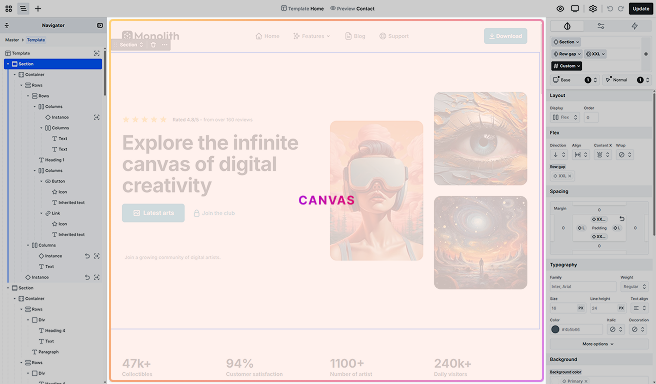Screen dimensions: 656x384
Task: Open the Preview Contact selector
Action: click(x=352, y=8)
